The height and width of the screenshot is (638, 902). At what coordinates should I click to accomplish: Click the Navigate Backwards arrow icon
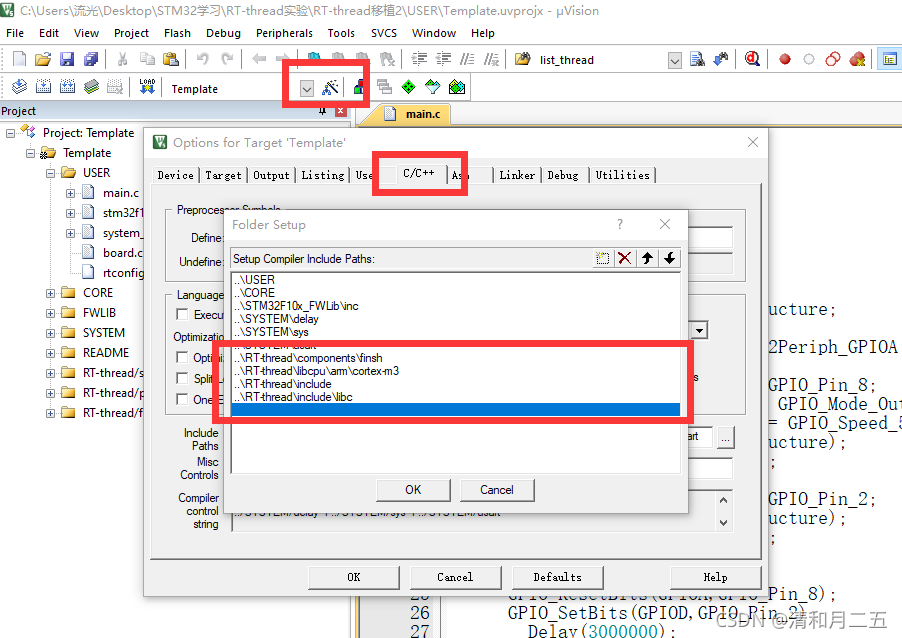point(259,59)
